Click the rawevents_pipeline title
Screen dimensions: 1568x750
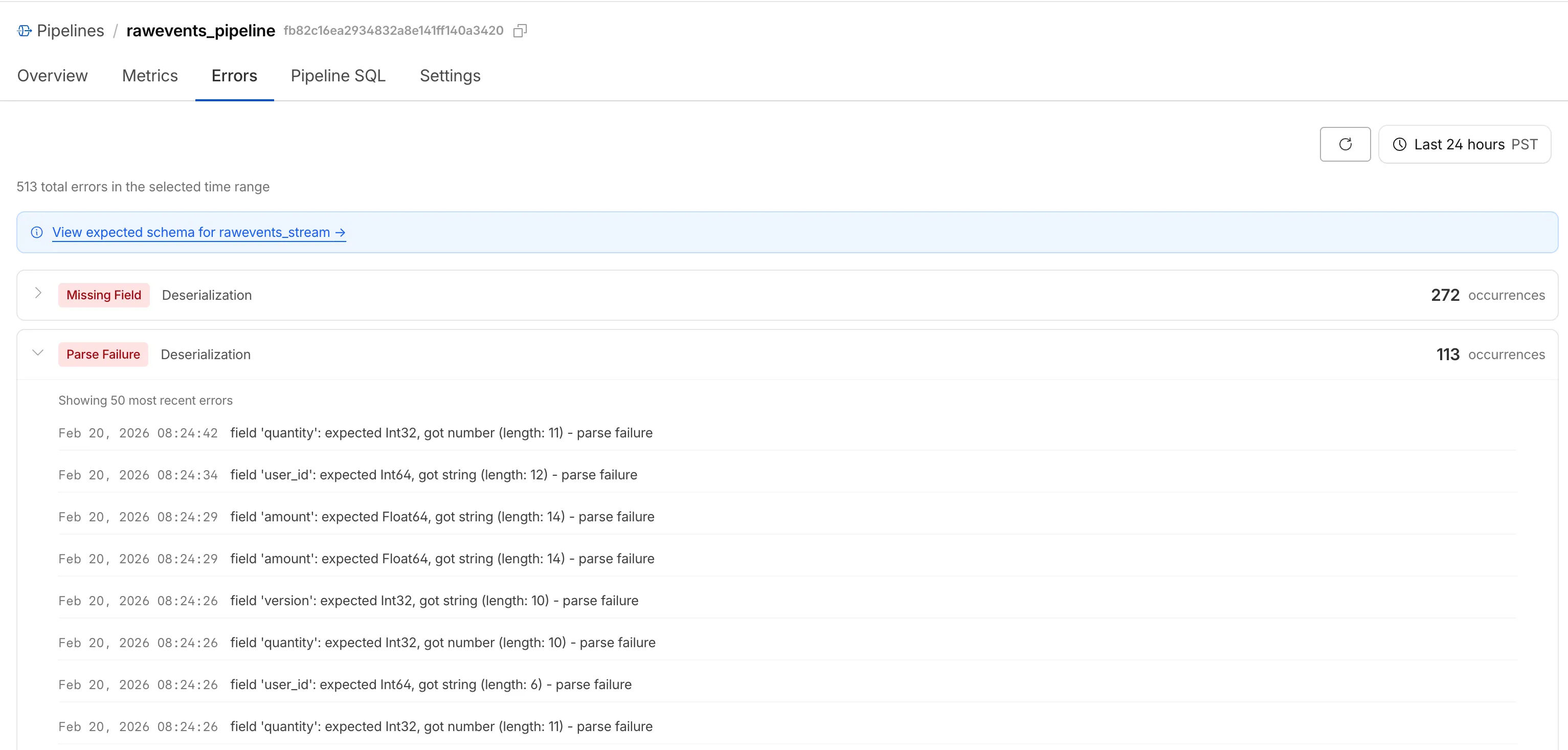coord(200,30)
